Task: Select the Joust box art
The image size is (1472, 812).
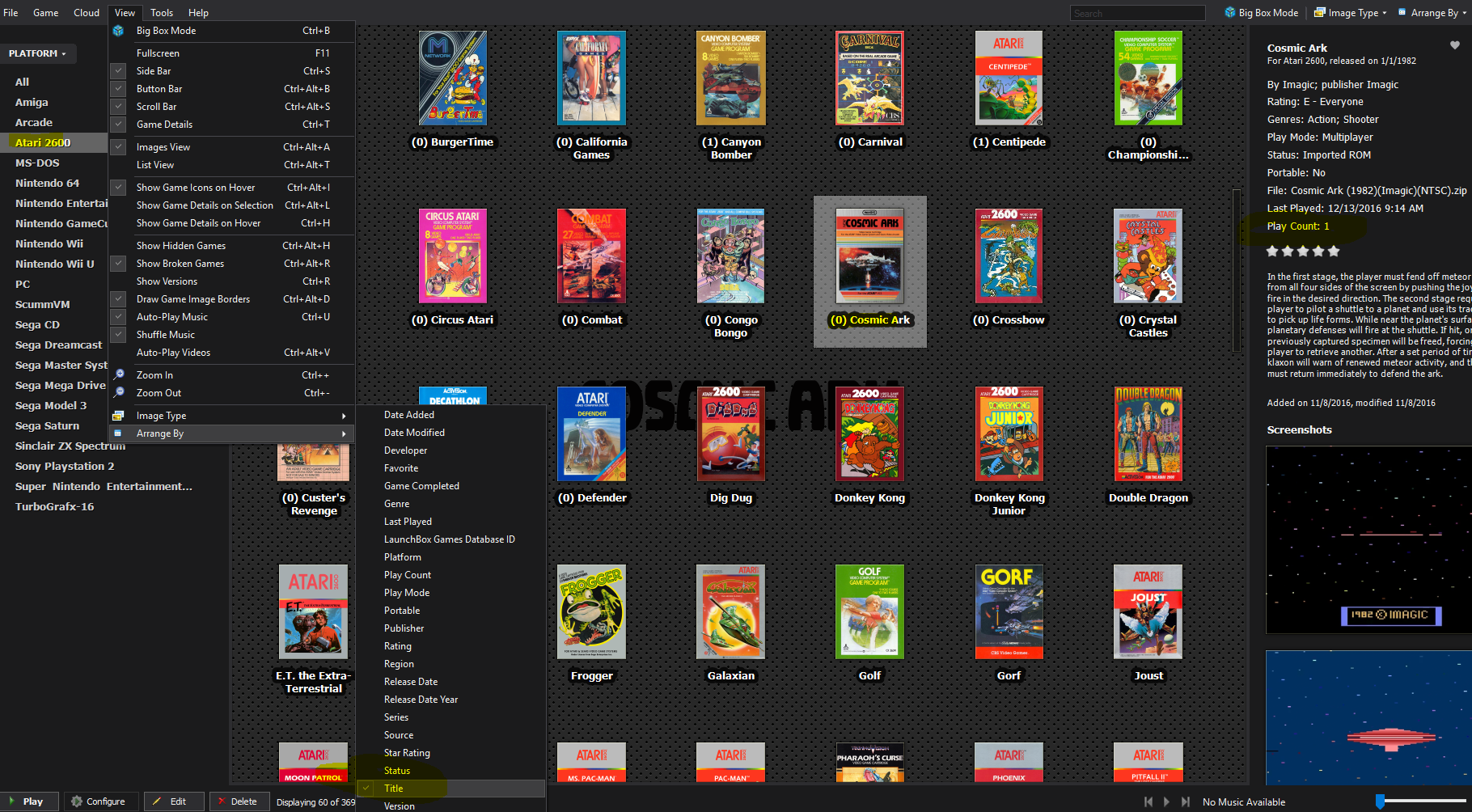Action: (1148, 612)
